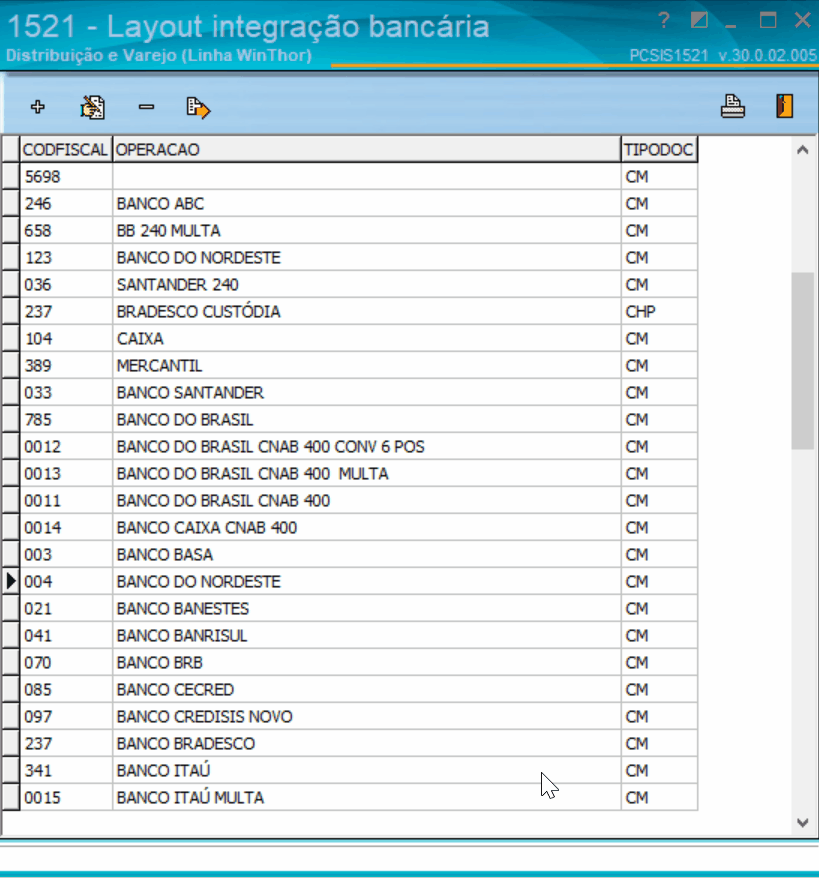Viewport: 819px width, 878px height.
Task: Click the export layout arrow icon
Action: tap(198, 108)
